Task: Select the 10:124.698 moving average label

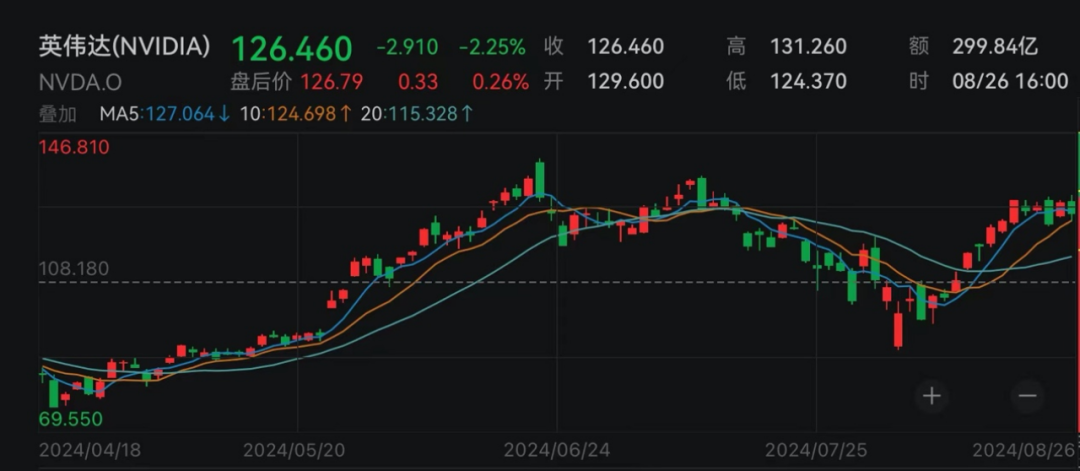Action: (x=297, y=114)
